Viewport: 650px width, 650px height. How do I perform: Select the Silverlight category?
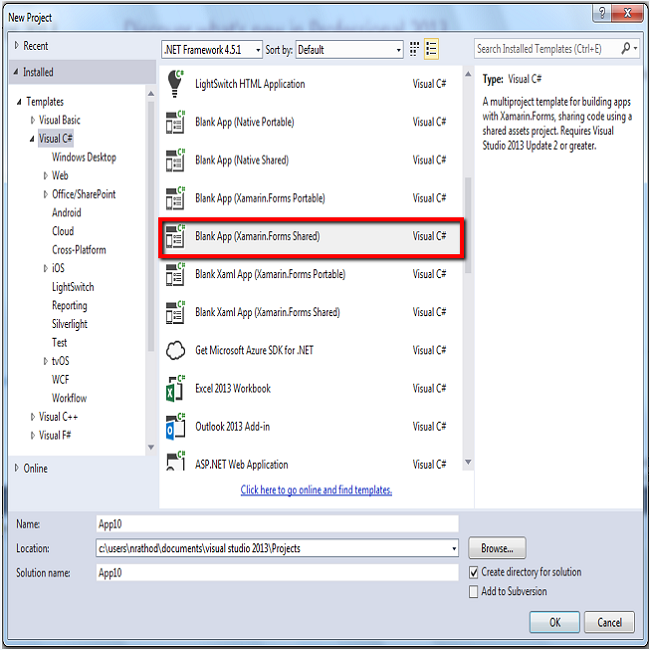70,324
